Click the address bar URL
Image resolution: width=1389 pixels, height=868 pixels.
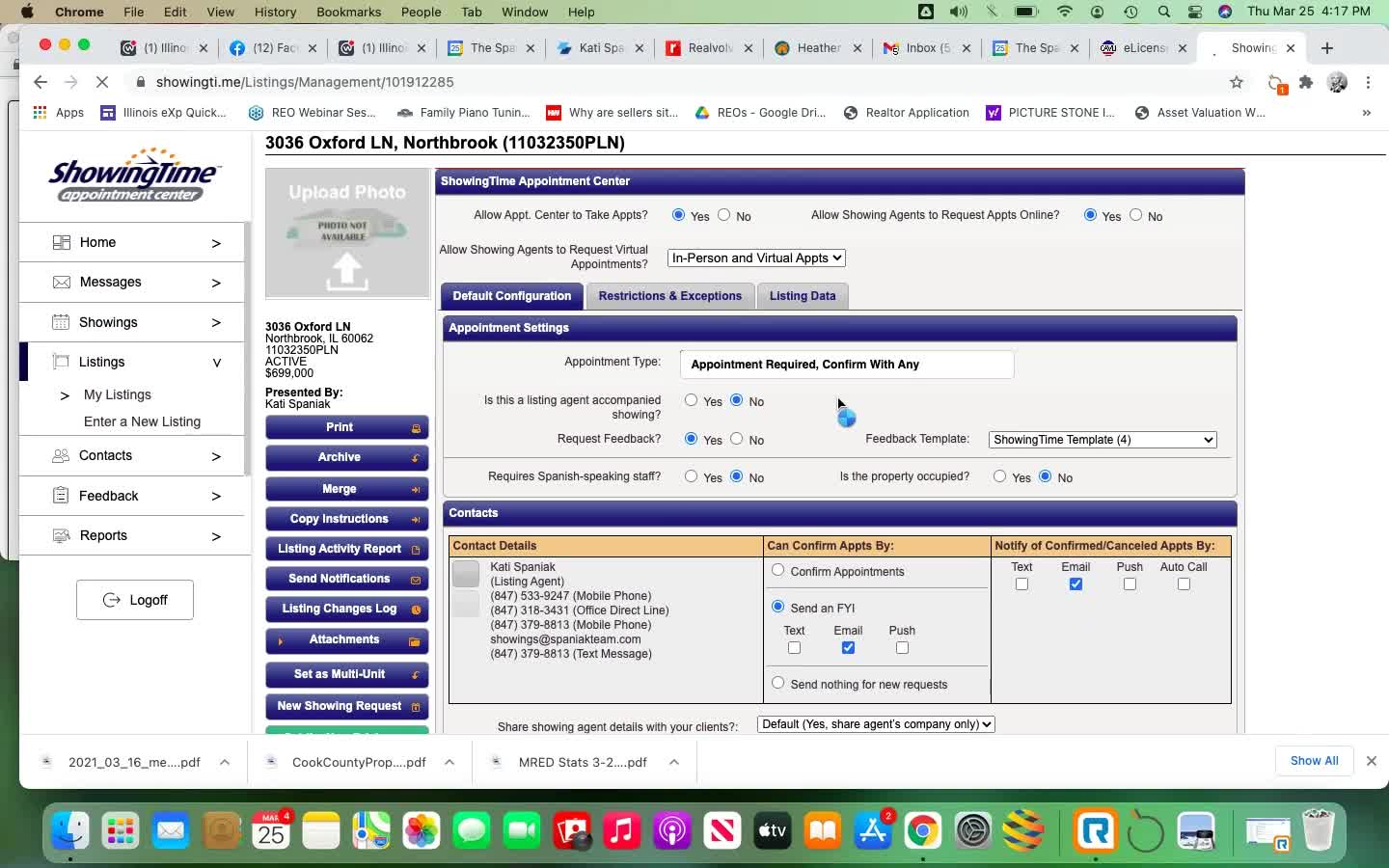[x=305, y=82]
